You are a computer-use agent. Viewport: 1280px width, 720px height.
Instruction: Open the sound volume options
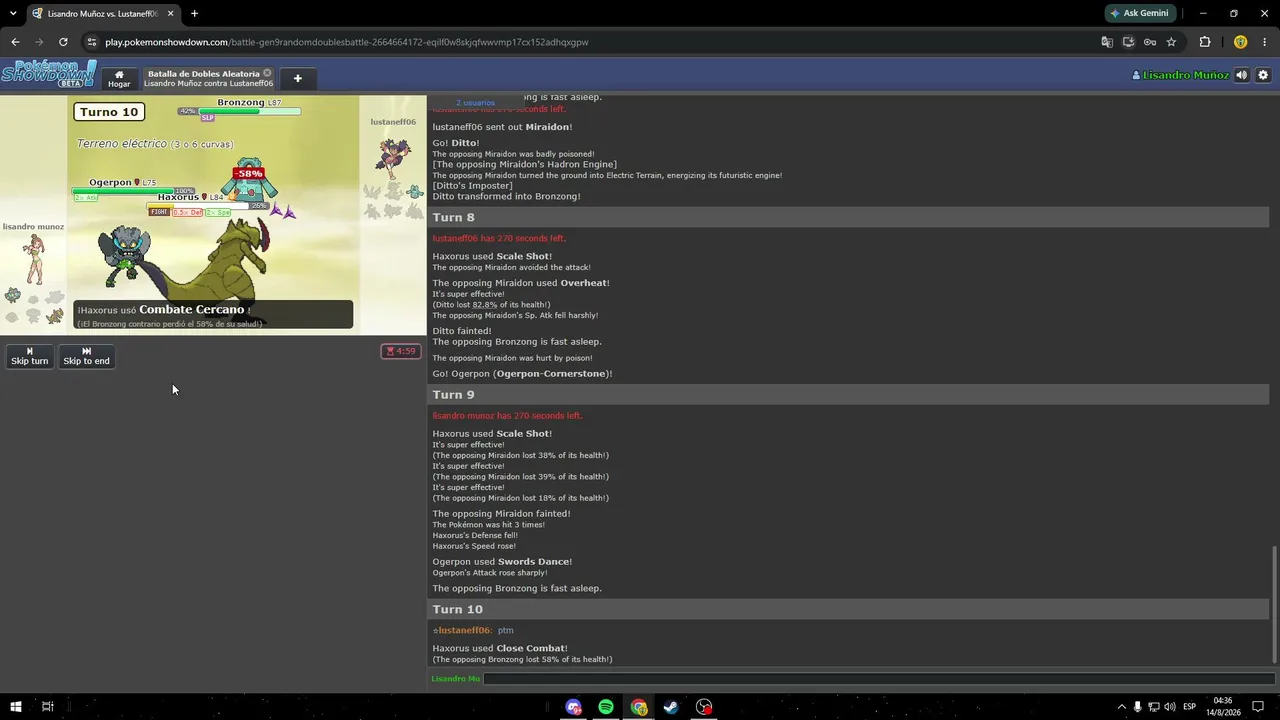click(x=1241, y=75)
